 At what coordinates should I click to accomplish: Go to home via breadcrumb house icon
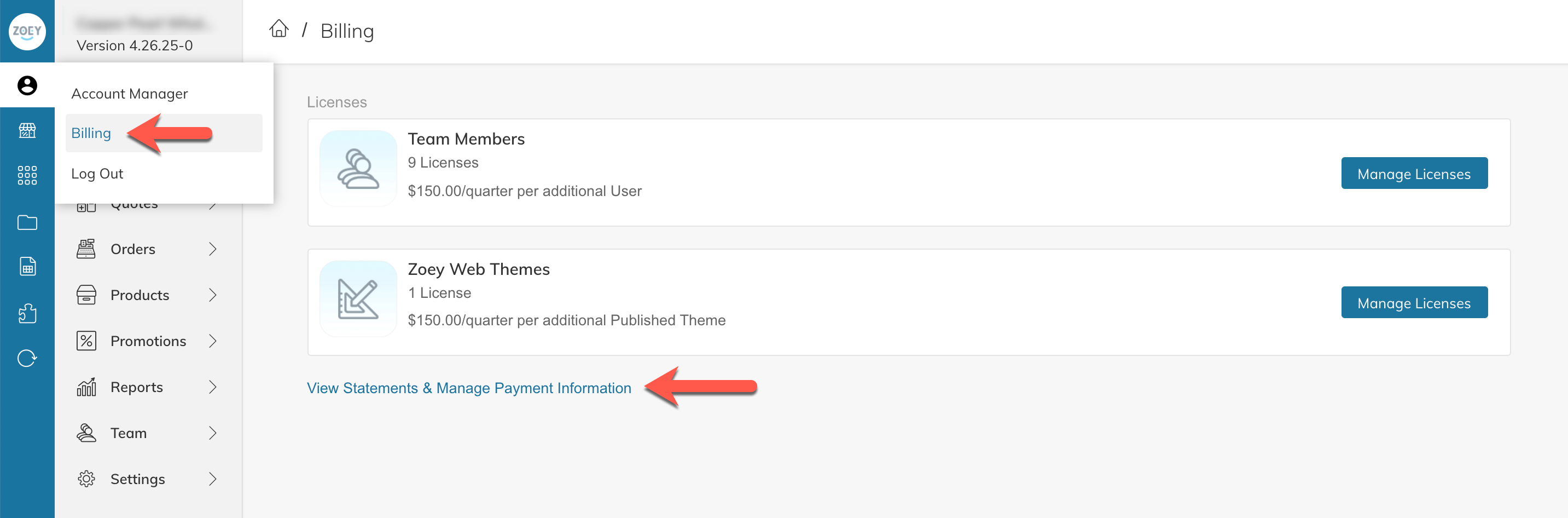(279, 28)
